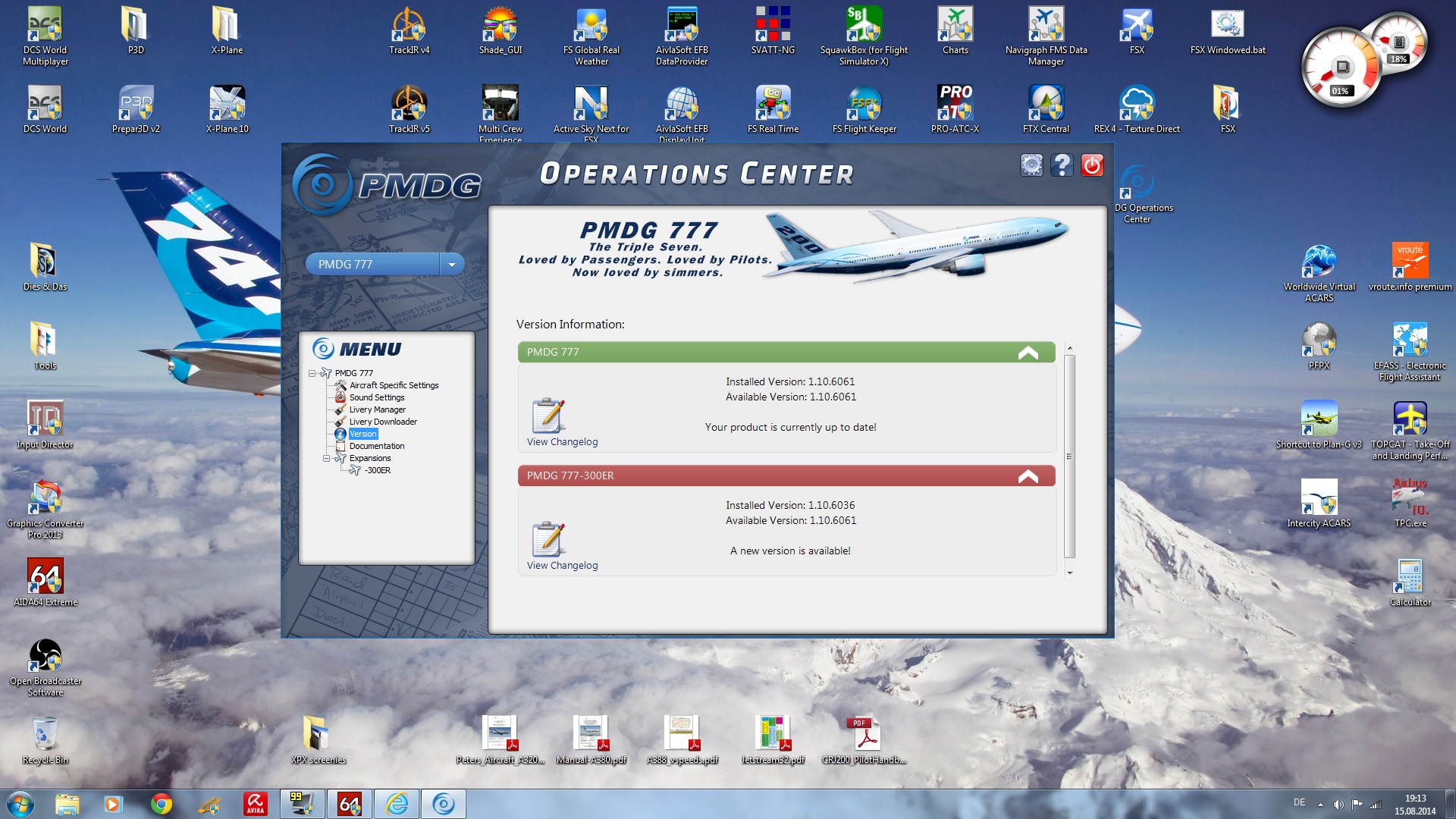
Task: Click the version list scrollbar thumb
Action: coord(1070,456)
